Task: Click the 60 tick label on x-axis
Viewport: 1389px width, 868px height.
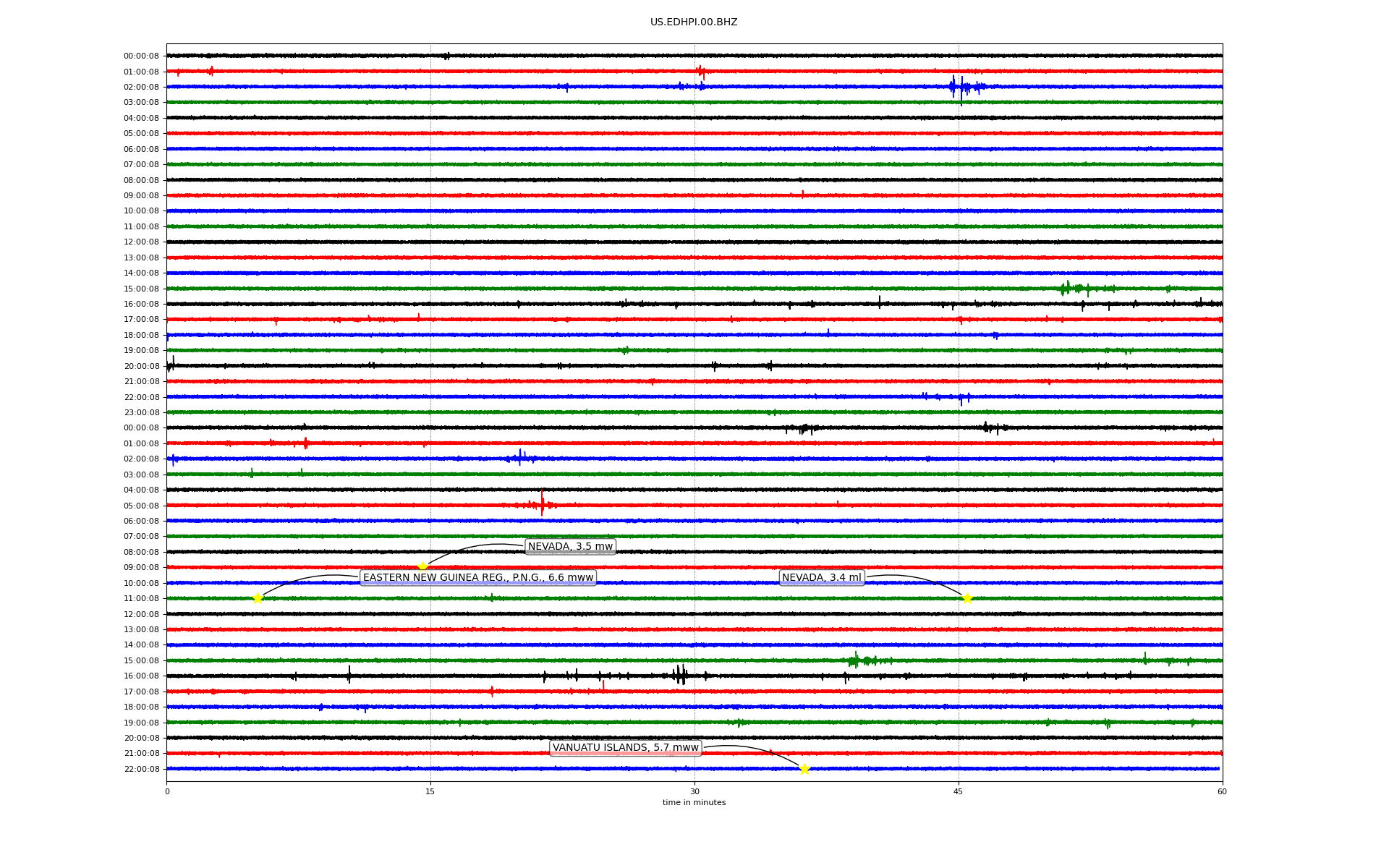Action: pyautogui.click(x=1222, y=791)
